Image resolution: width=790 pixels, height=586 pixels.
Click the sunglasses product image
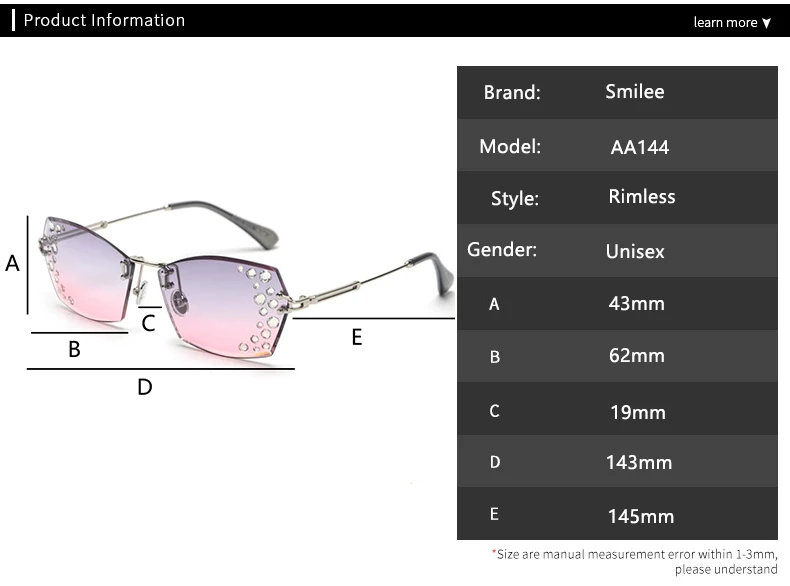click(247, 280)
